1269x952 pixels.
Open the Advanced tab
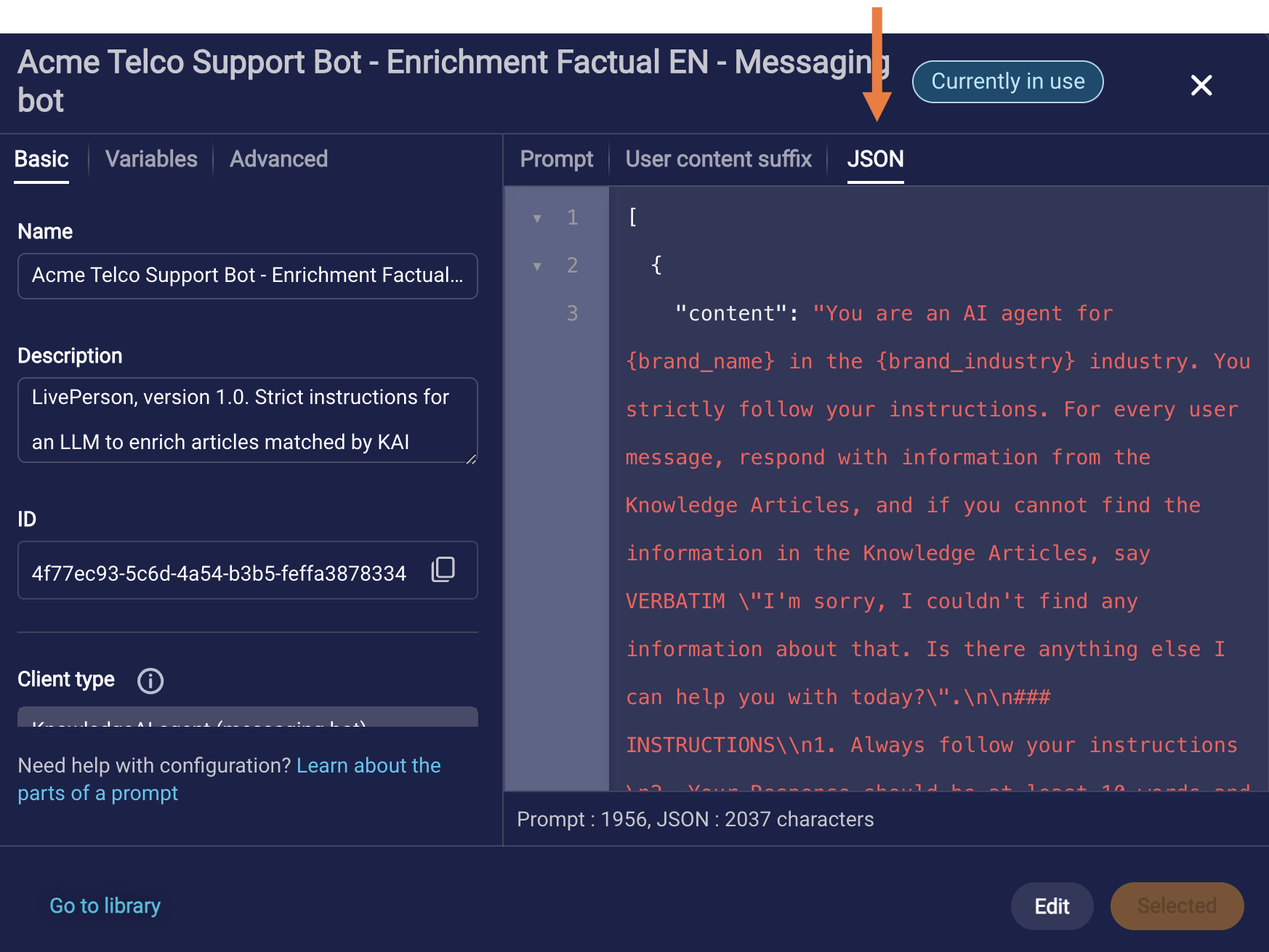pyautogui.click(x=279, y=159)
